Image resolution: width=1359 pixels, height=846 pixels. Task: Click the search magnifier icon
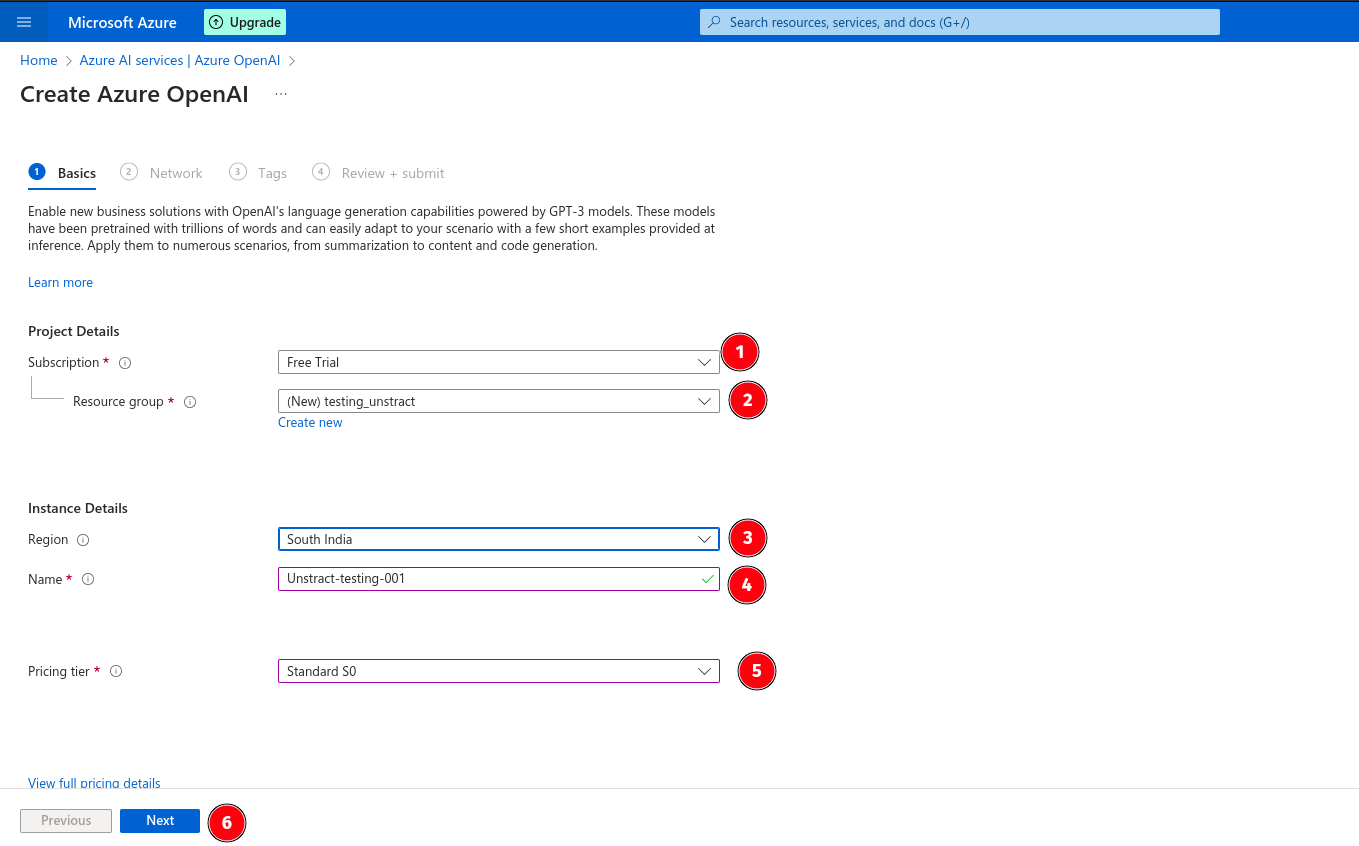pos(715,22)
